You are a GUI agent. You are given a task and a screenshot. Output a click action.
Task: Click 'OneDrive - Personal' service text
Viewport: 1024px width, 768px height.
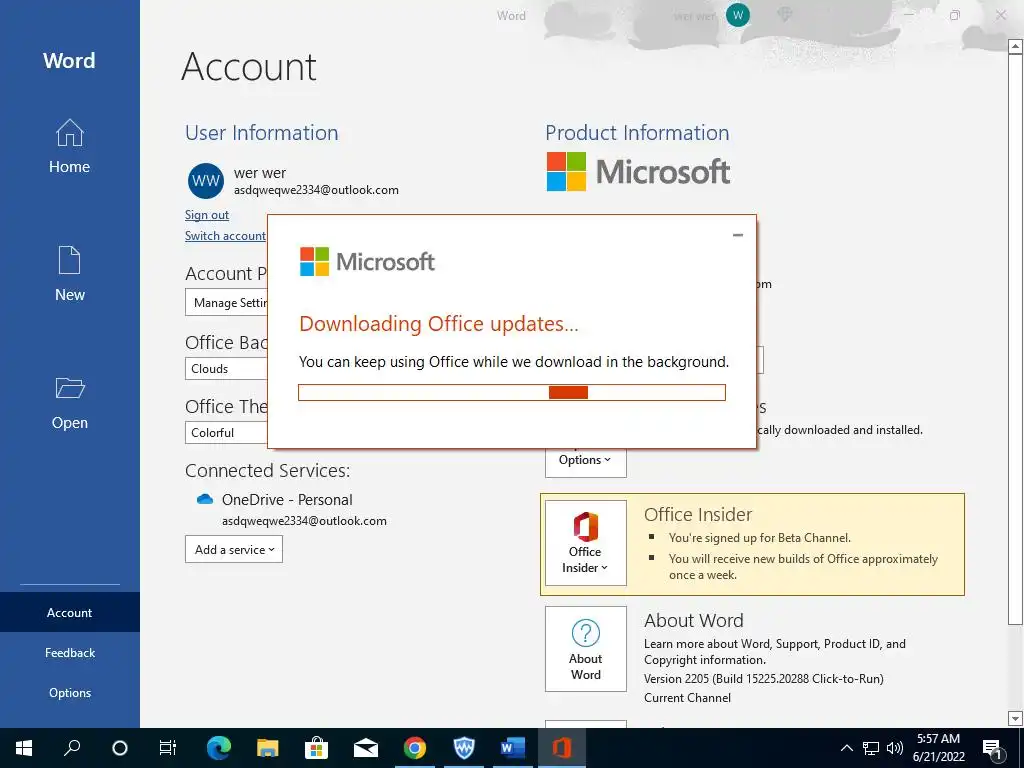click(x=287, y=500)
